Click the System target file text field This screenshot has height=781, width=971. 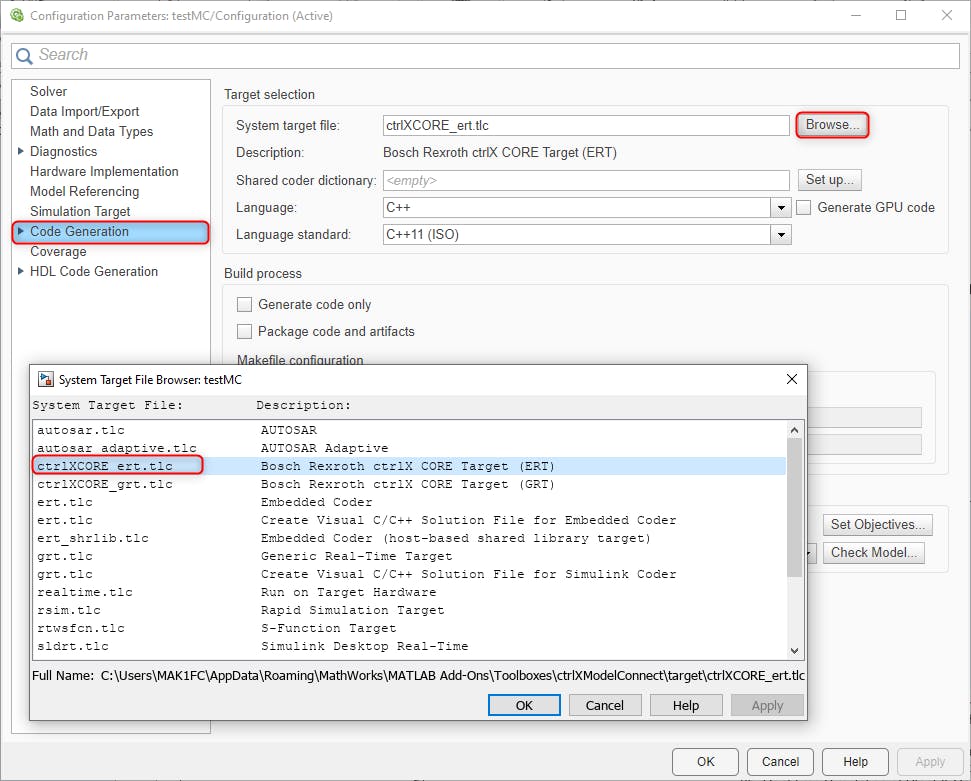pos(586,125)
